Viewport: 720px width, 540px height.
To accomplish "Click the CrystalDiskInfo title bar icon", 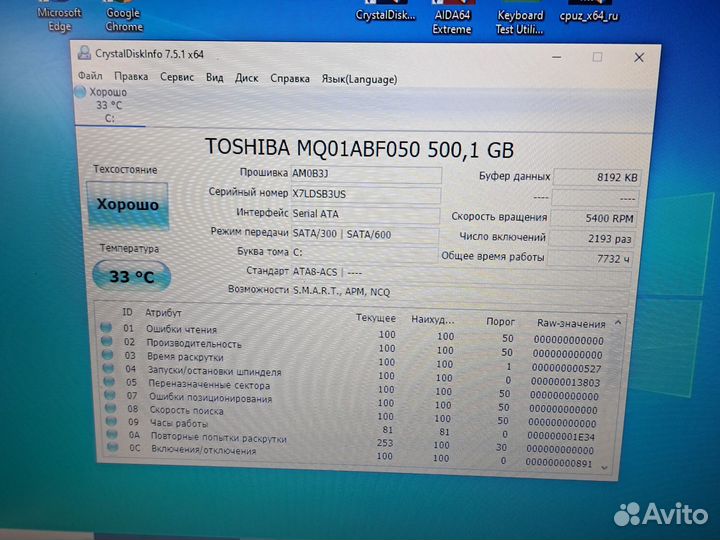I will (x=84, y=53).
